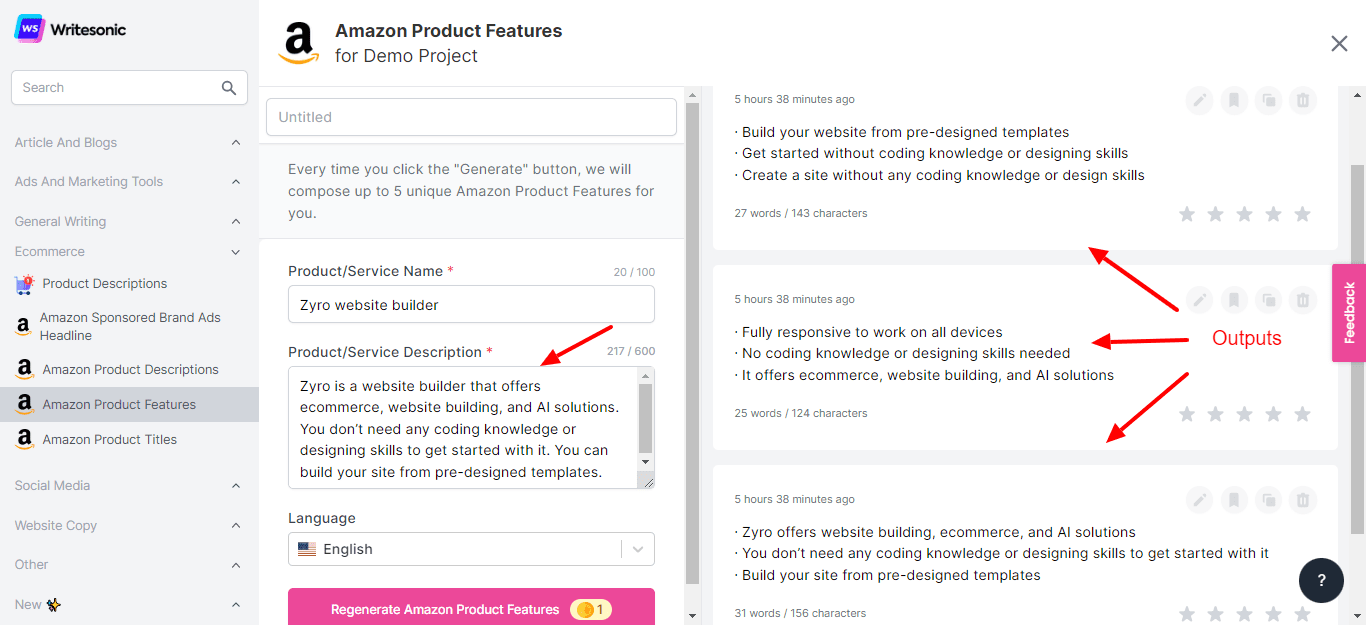Rate the first output three stars

tap(1245, 214)
